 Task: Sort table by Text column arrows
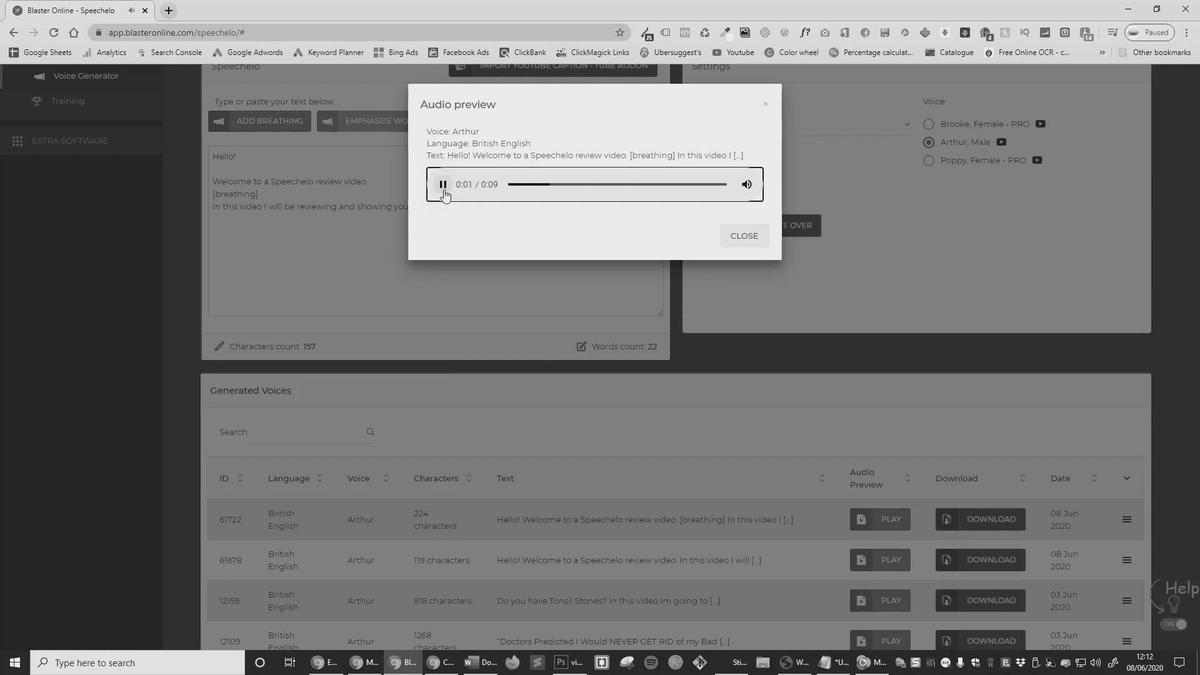(x=822, y=478)
